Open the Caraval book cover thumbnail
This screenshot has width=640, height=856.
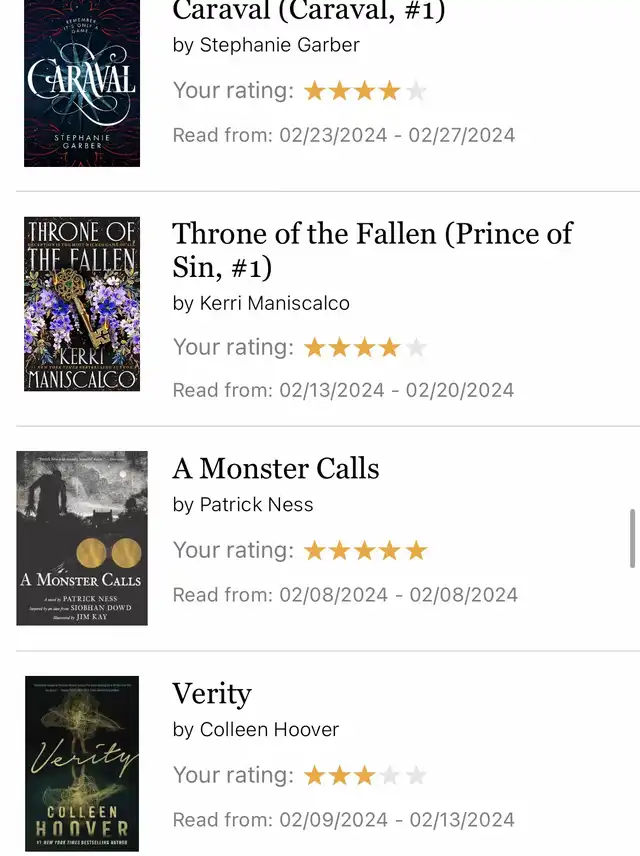[82, 84]
